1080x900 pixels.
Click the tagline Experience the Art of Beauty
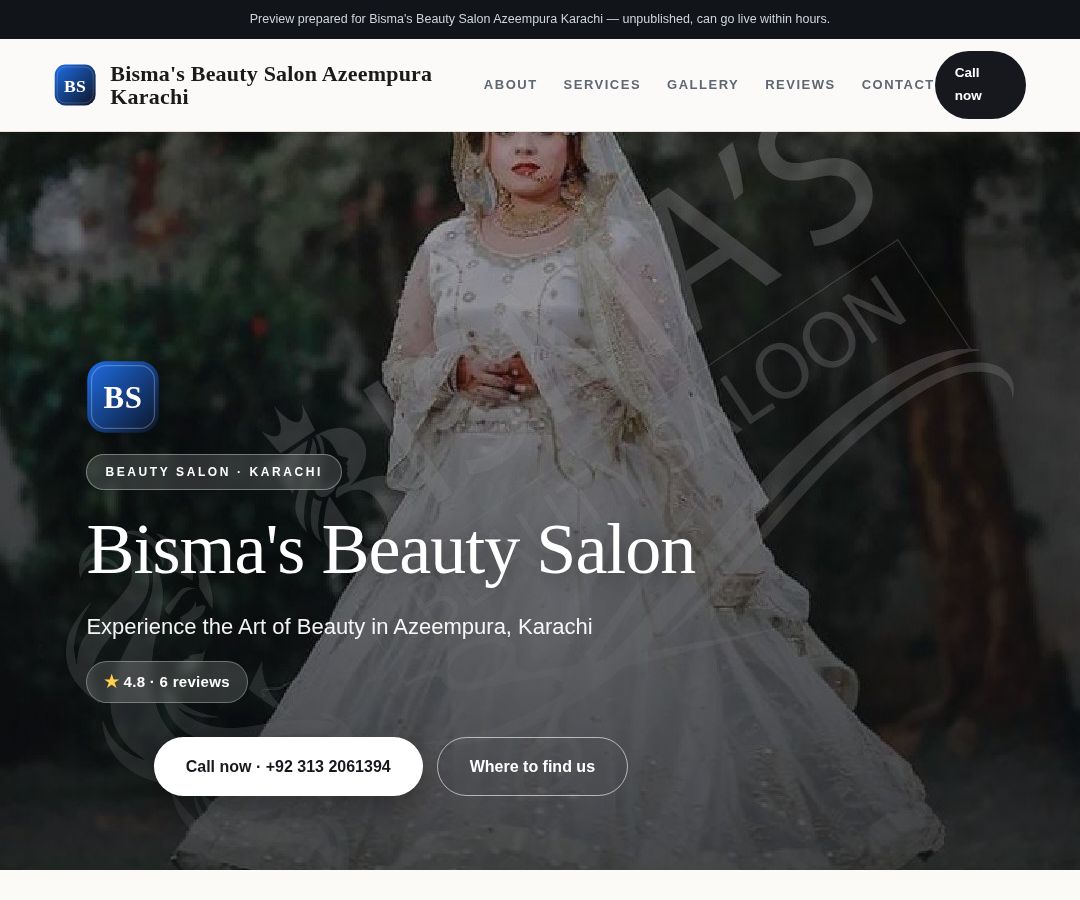(x=340, y=627)
